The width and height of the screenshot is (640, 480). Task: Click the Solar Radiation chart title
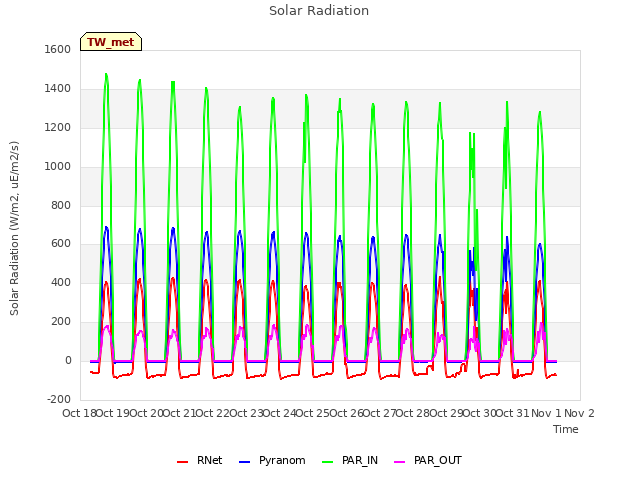point(319,11)
